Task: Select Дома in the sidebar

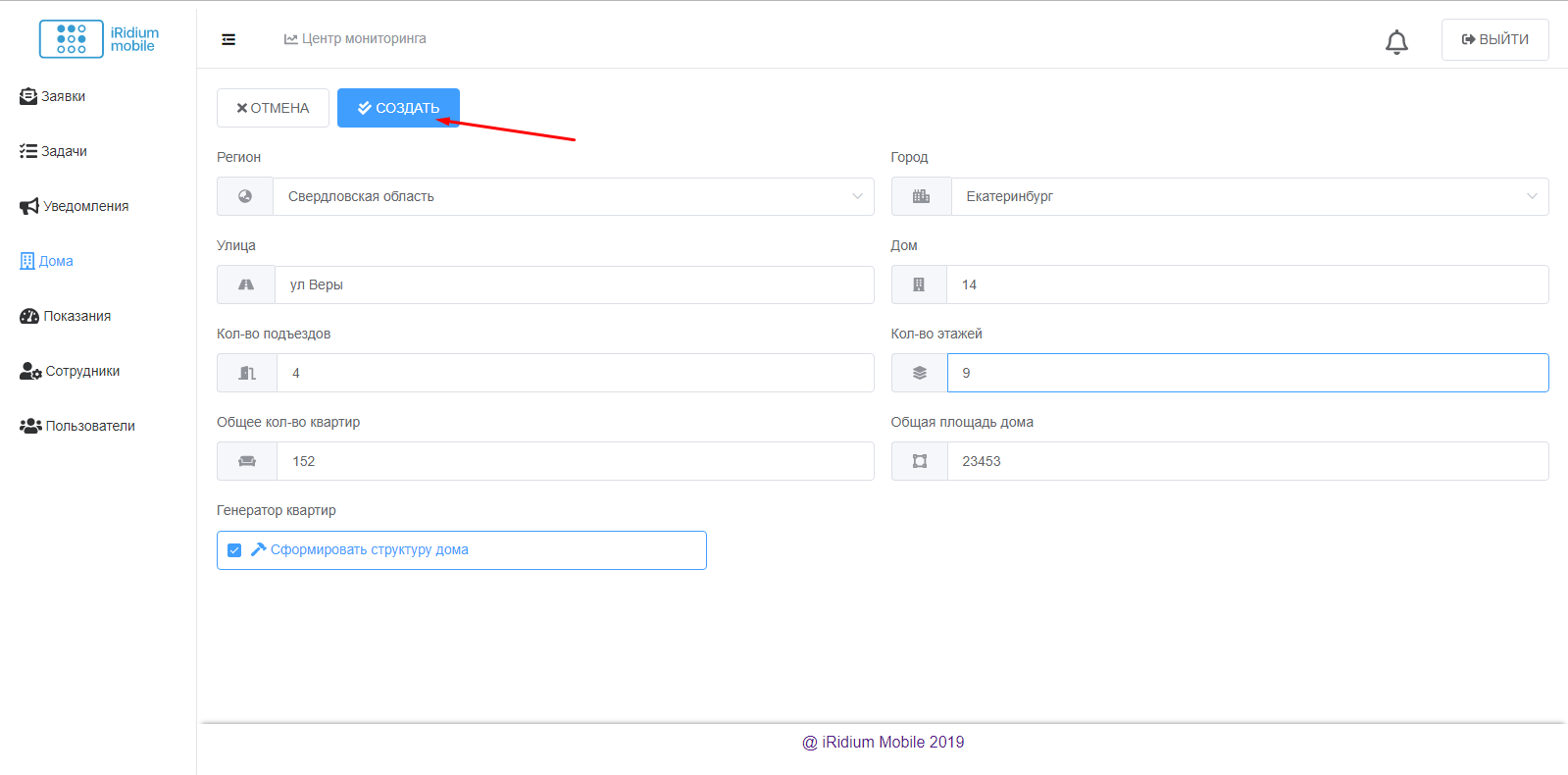Action: click(x=47, y=261)
